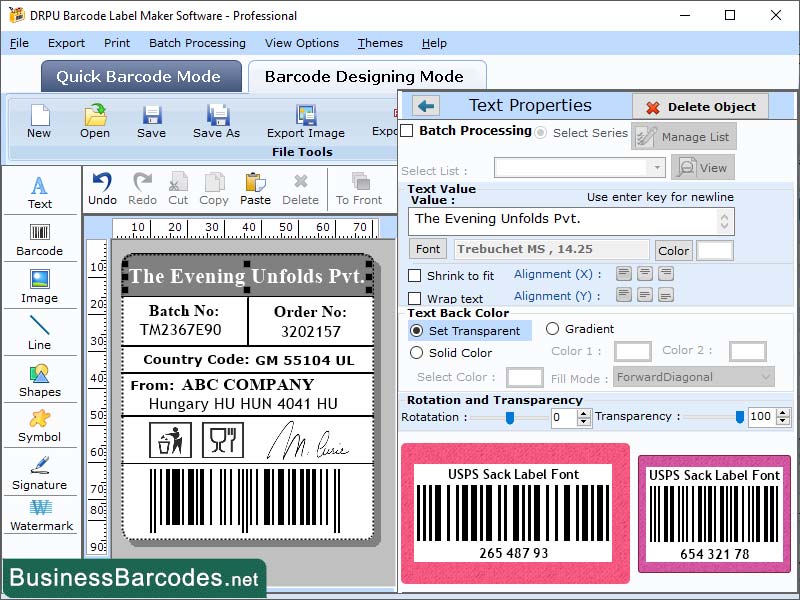Select the Signature tool

click(40, 470)
